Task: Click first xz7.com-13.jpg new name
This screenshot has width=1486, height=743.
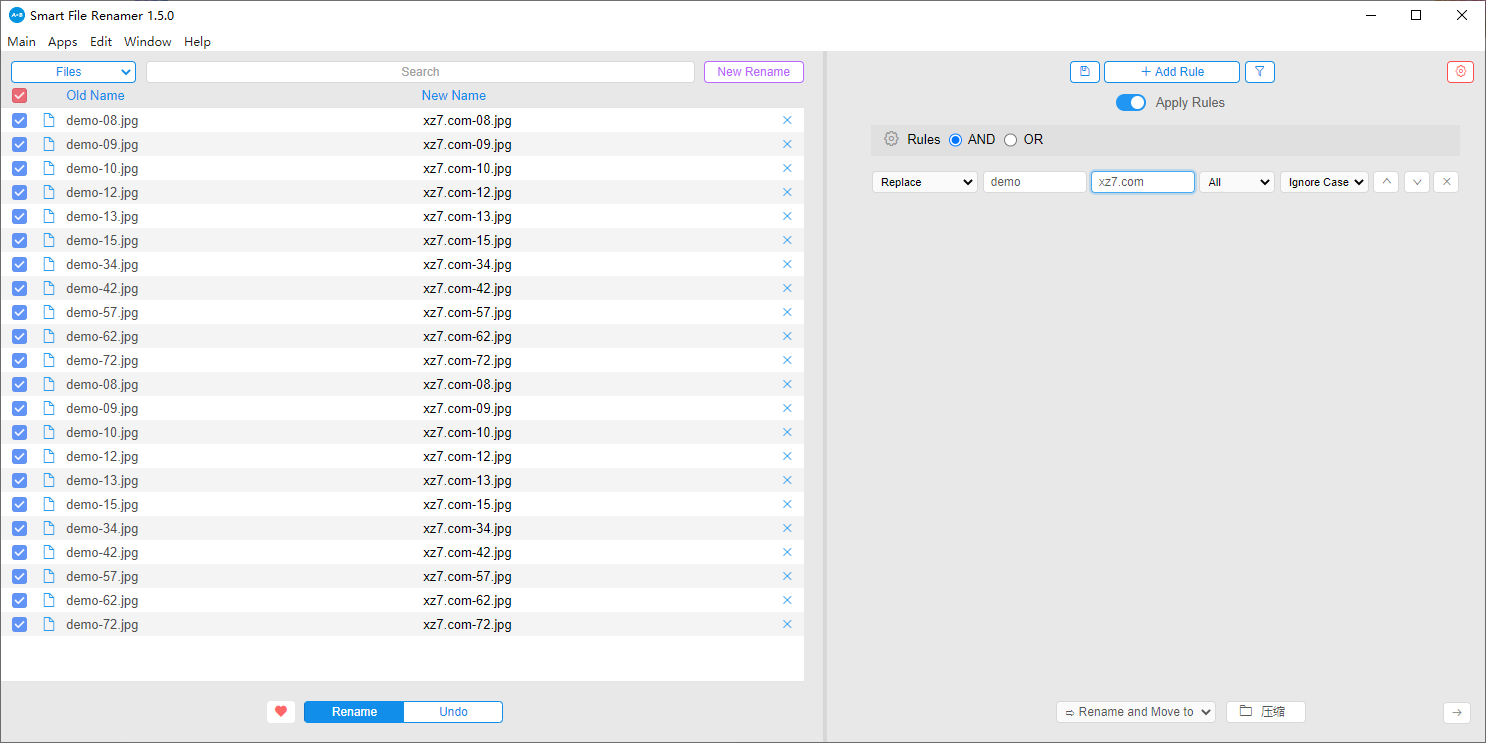Action: [467, 216]
